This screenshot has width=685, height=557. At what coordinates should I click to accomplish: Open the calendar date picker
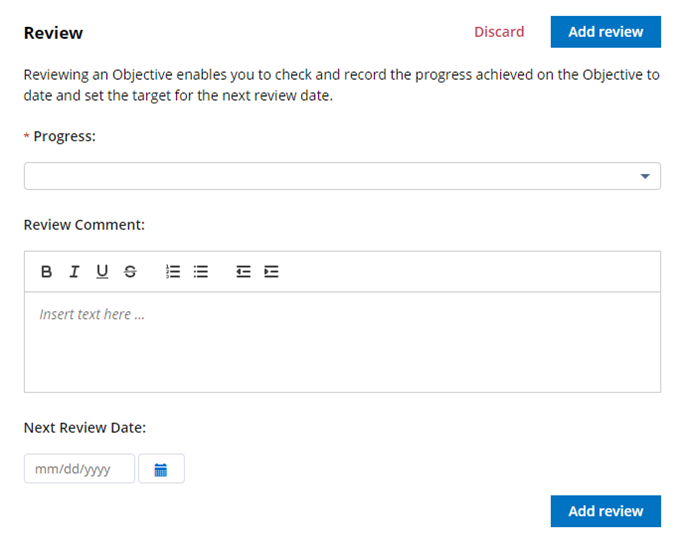coord(161,469)
